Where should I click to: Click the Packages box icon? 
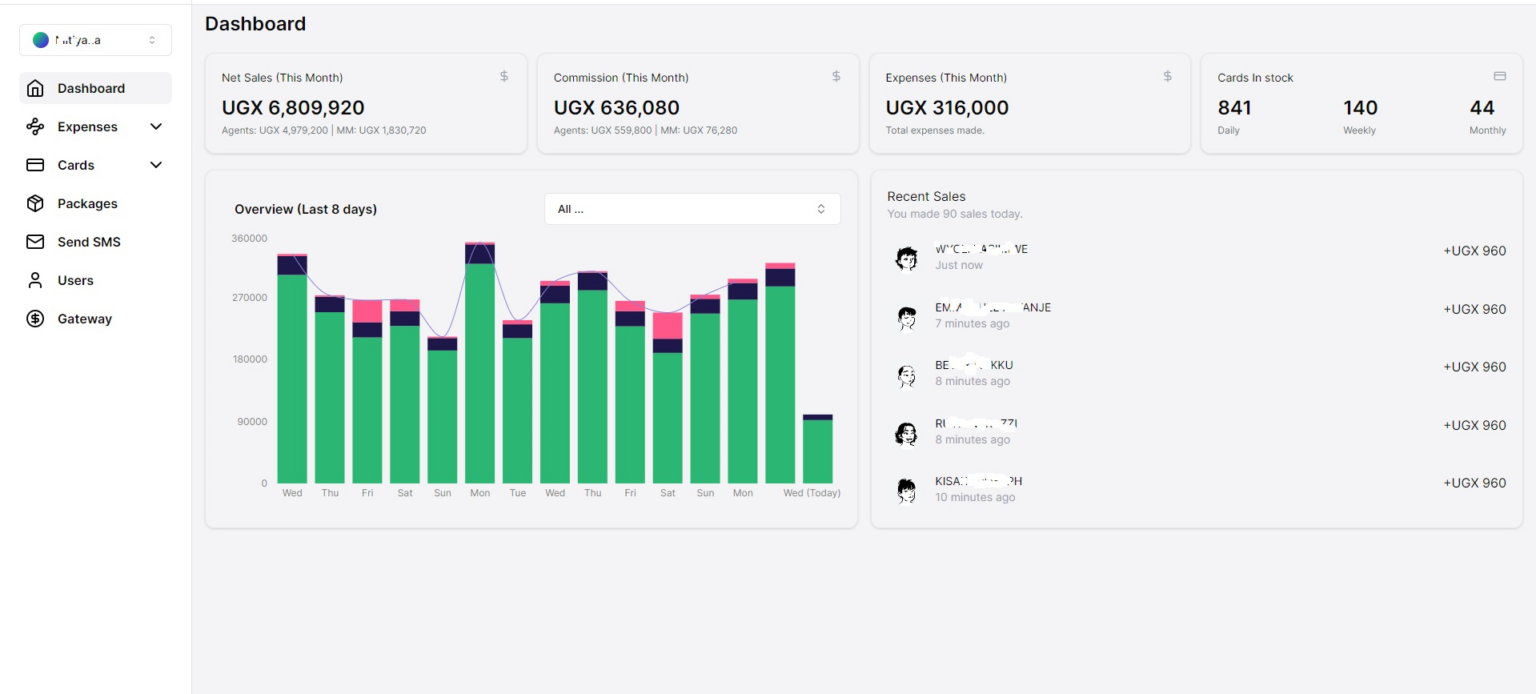35,204
